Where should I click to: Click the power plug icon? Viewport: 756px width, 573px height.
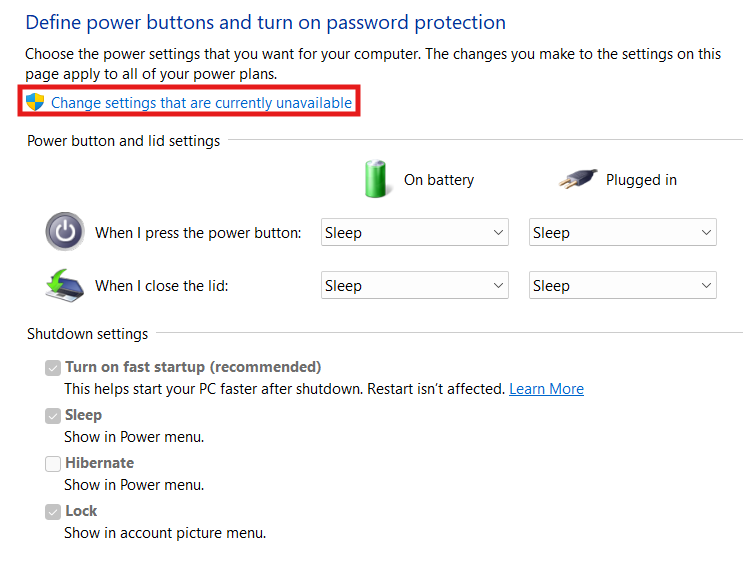coord(577,179)
